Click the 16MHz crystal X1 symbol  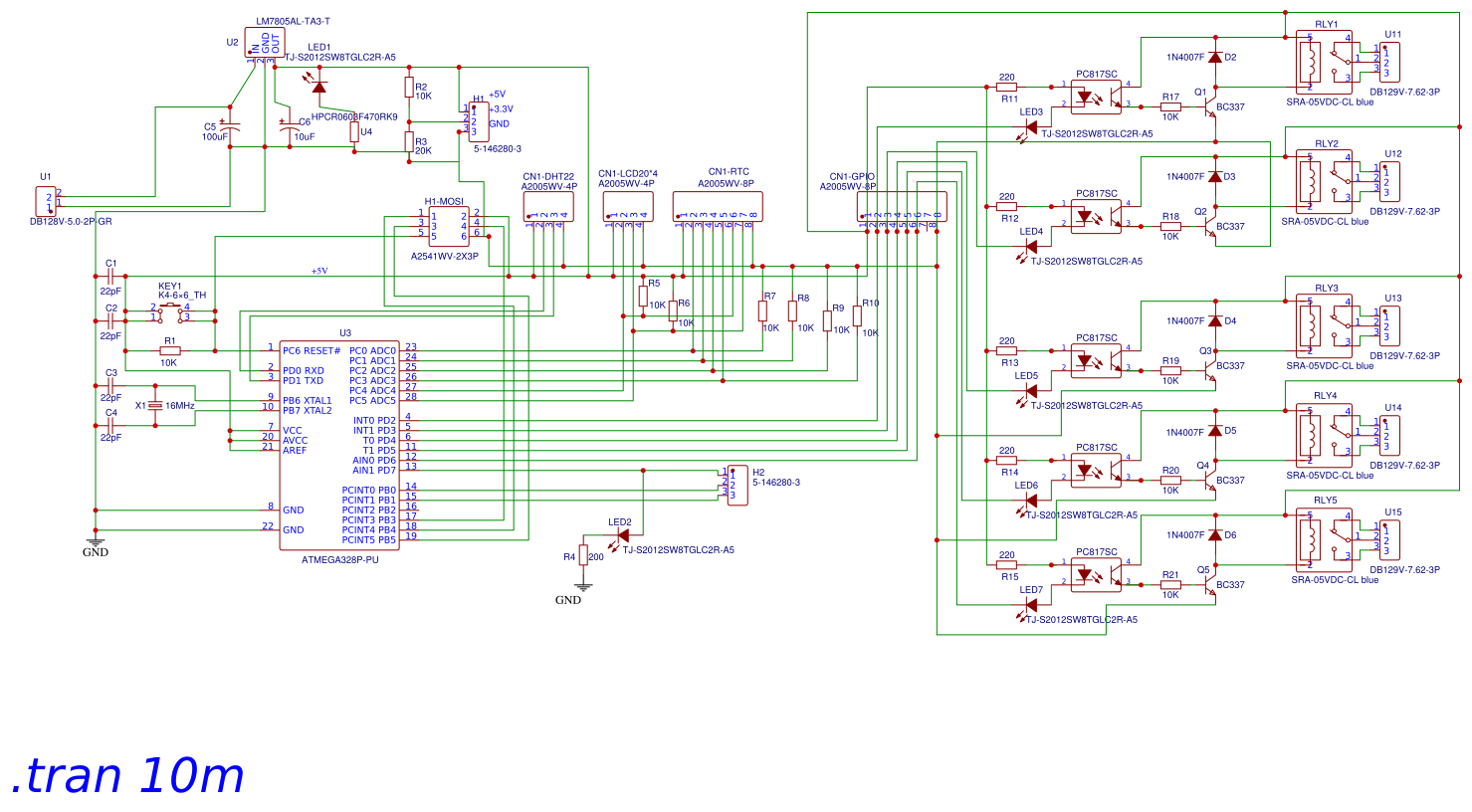(154, 405)
